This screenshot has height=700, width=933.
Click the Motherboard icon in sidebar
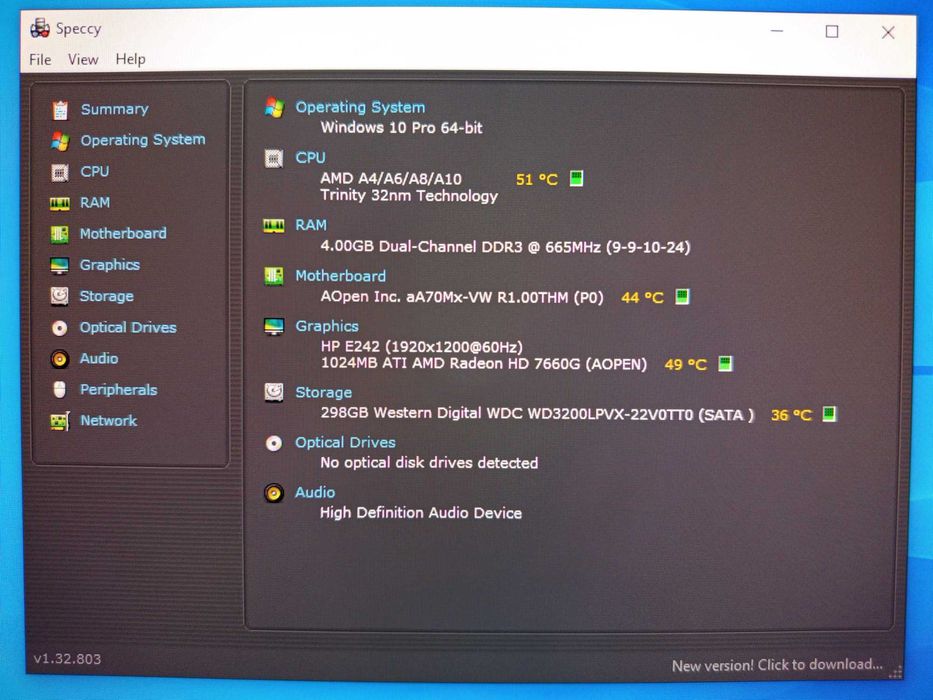tap(60, 235)
